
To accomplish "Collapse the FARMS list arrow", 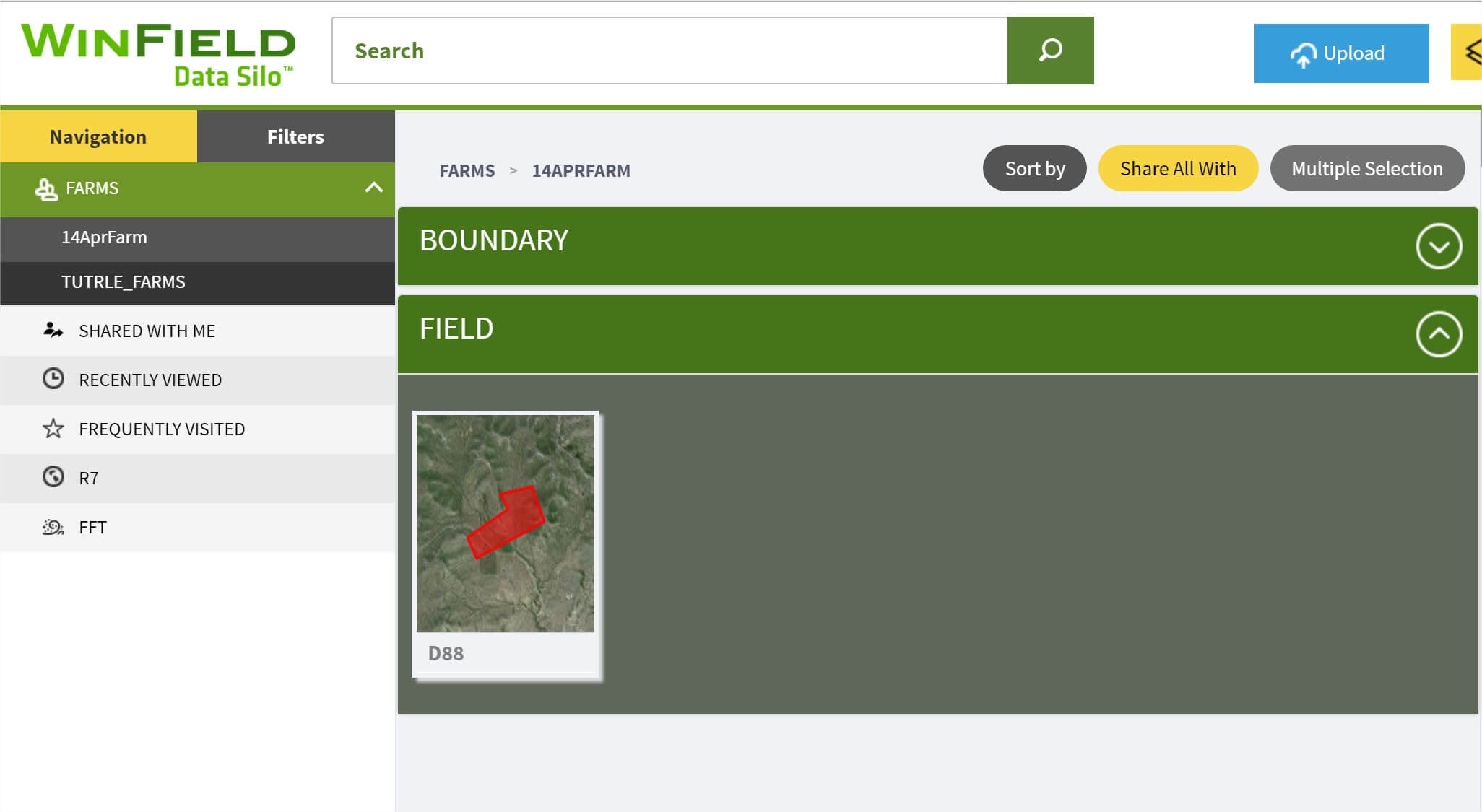I will tap(373, 188).
